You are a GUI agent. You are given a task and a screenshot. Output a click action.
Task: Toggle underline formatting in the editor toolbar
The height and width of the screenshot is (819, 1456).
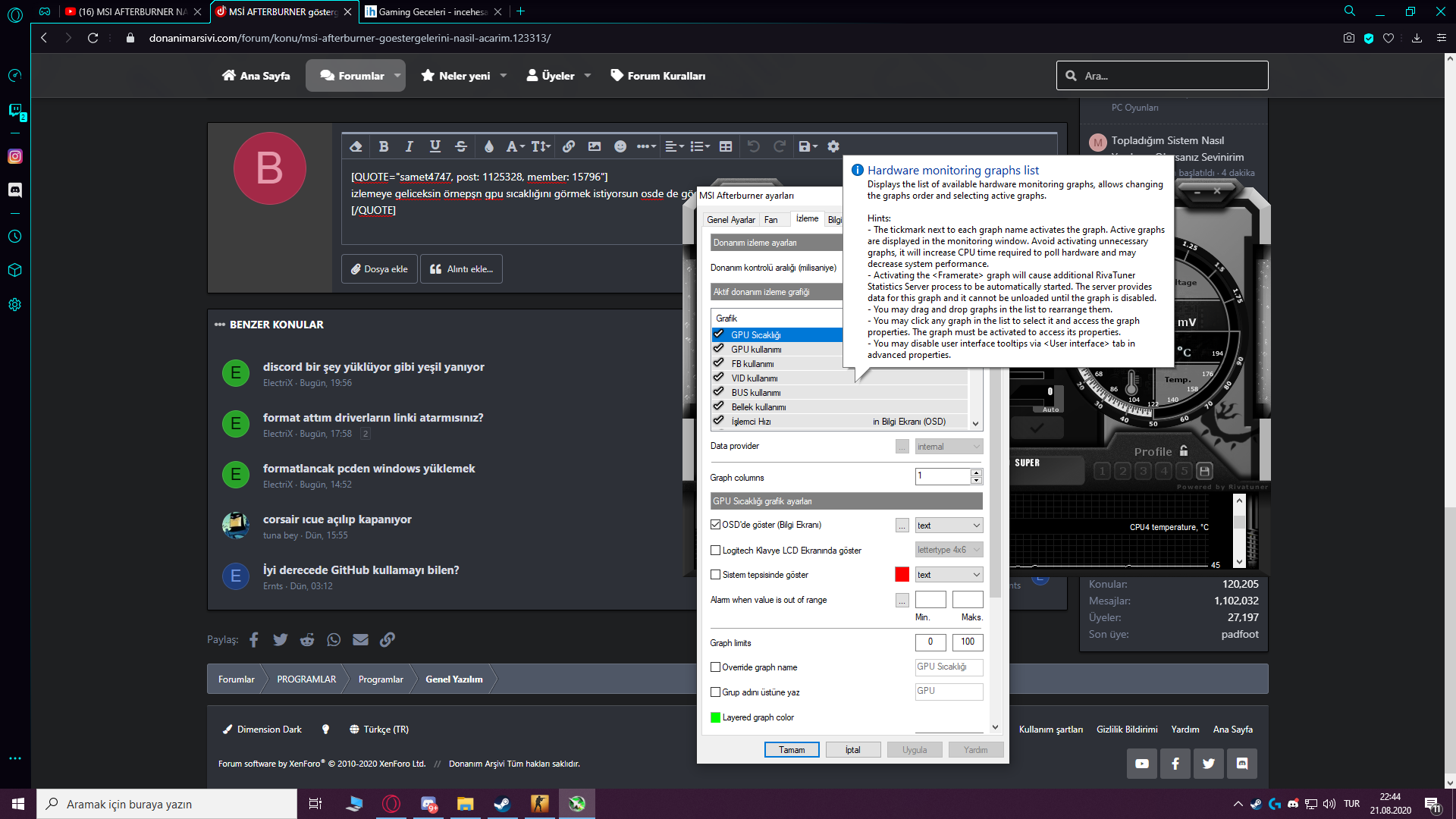435,146
